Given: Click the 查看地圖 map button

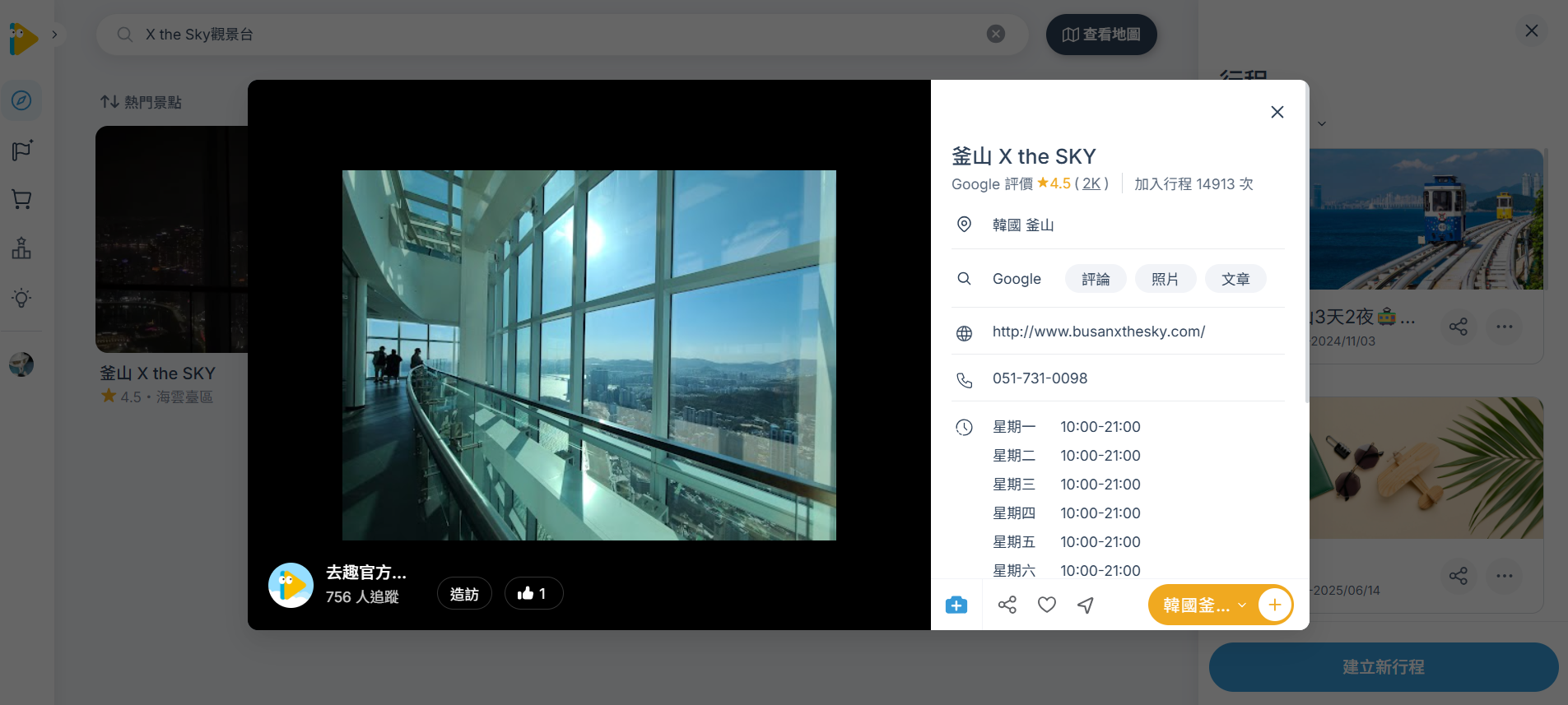Looking at the screenshot, I should click(1101, 35).
